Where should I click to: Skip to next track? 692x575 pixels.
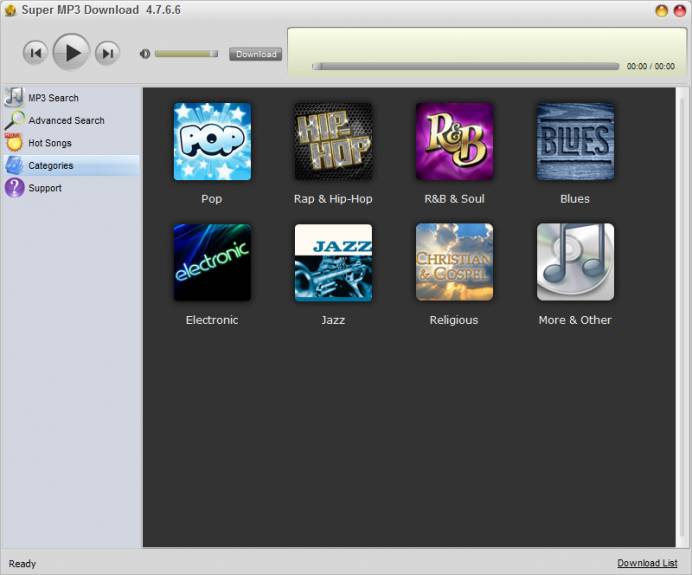107,53
